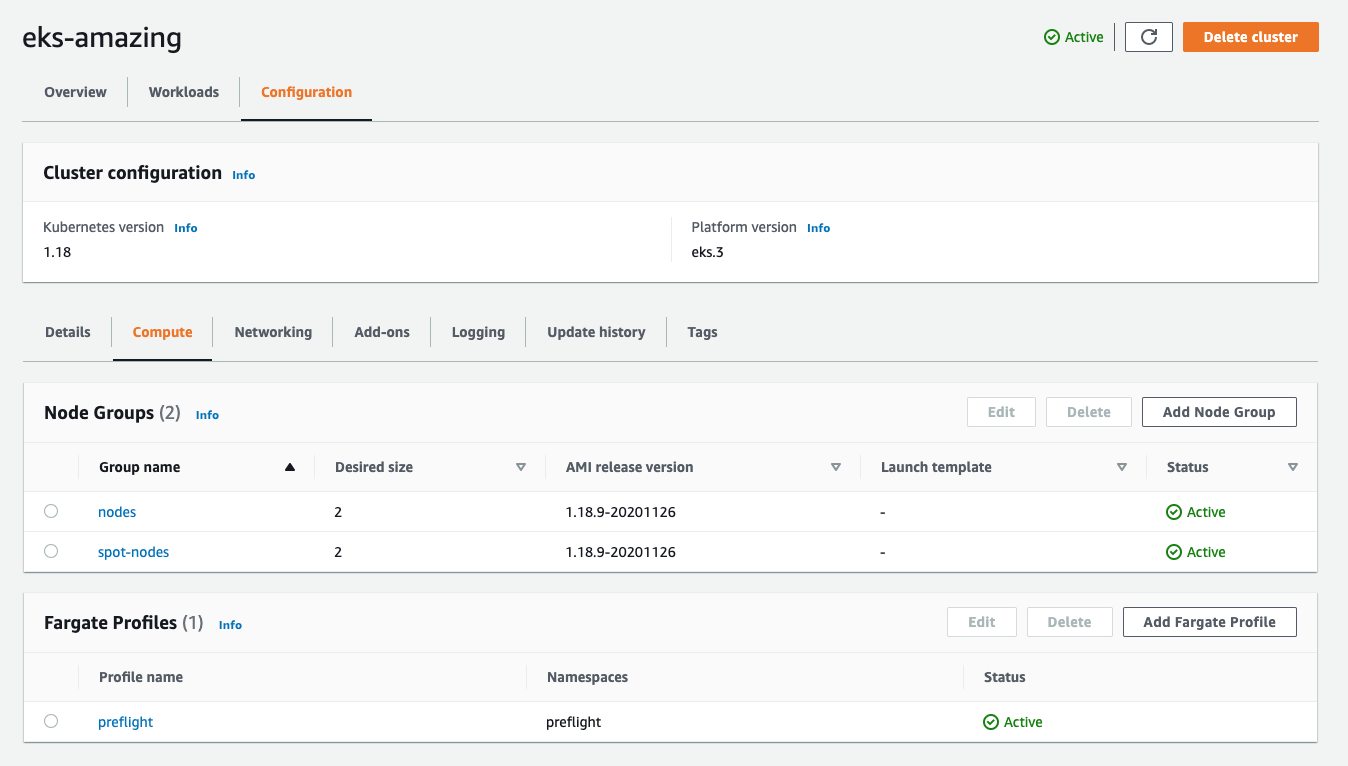1348x766 pixels.
Task: Click desired size 2 in nodes row
Action: coord(338,512)
